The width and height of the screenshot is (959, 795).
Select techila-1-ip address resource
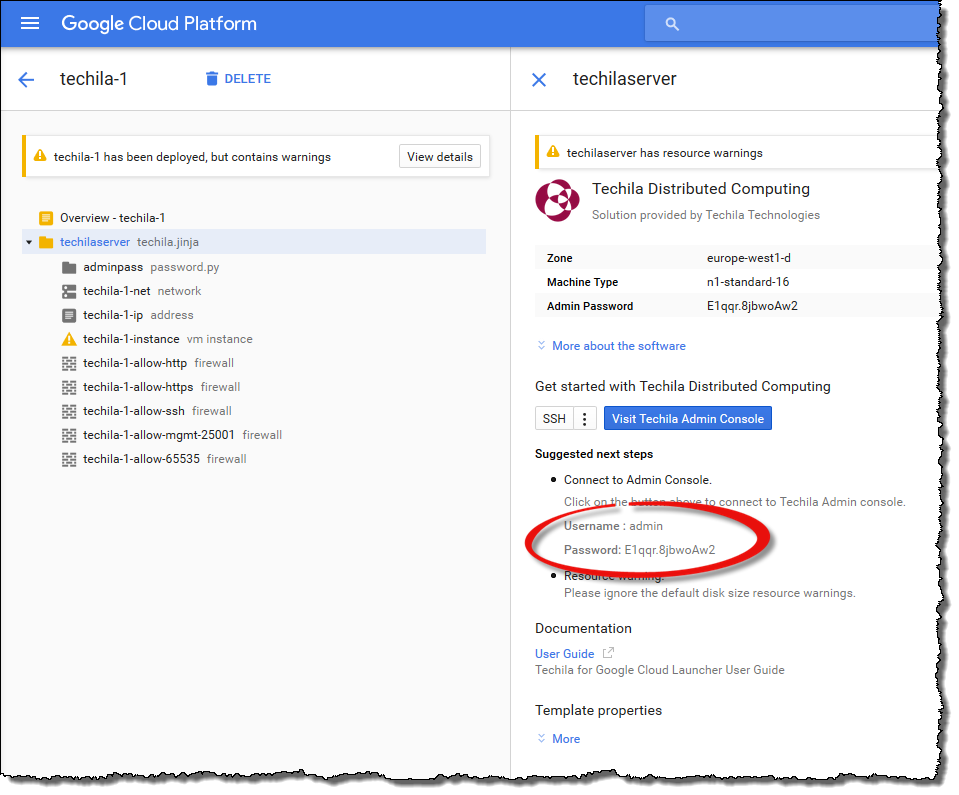(127, 315)
